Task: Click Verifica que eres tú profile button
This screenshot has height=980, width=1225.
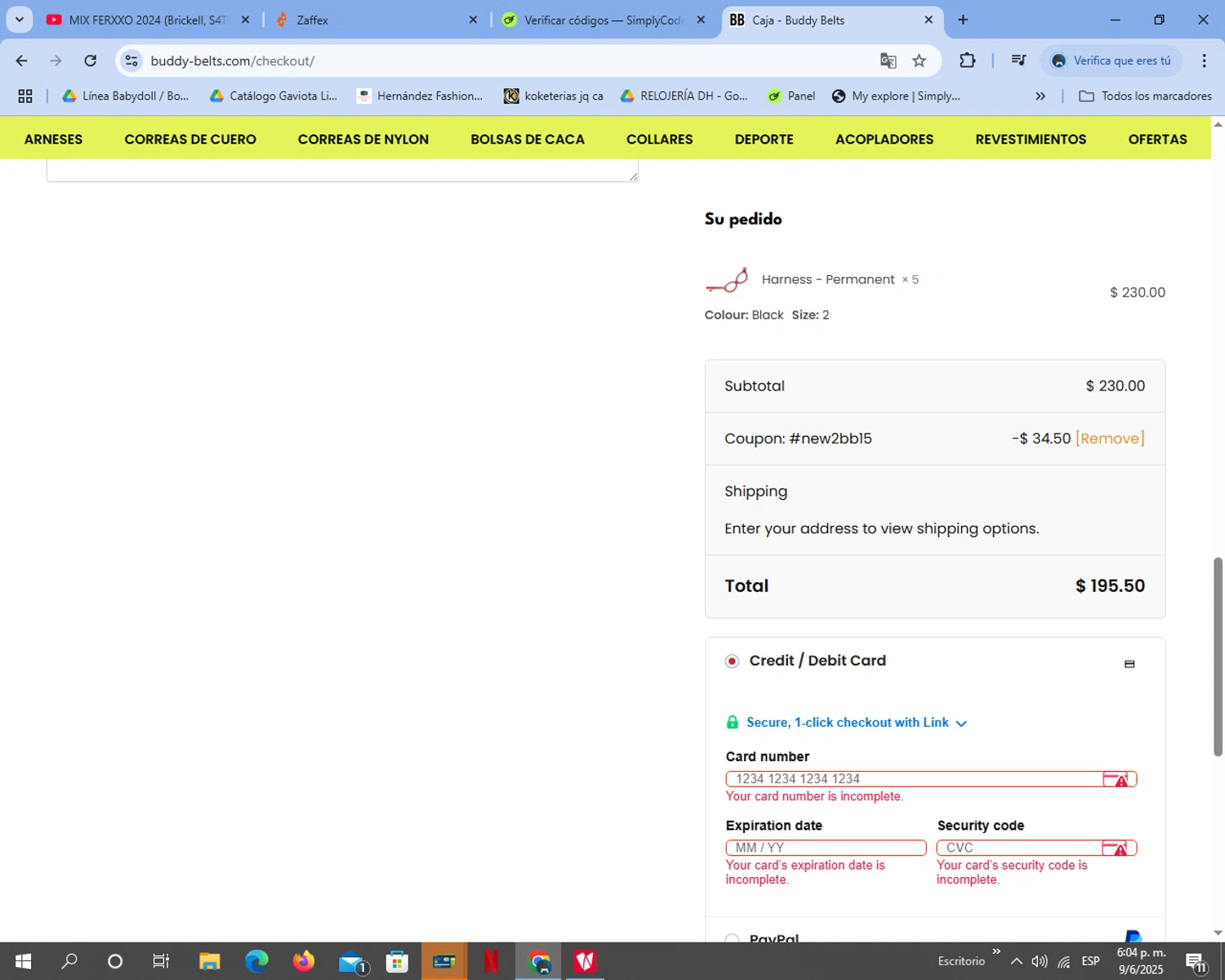Action: tap(1111, 60)
